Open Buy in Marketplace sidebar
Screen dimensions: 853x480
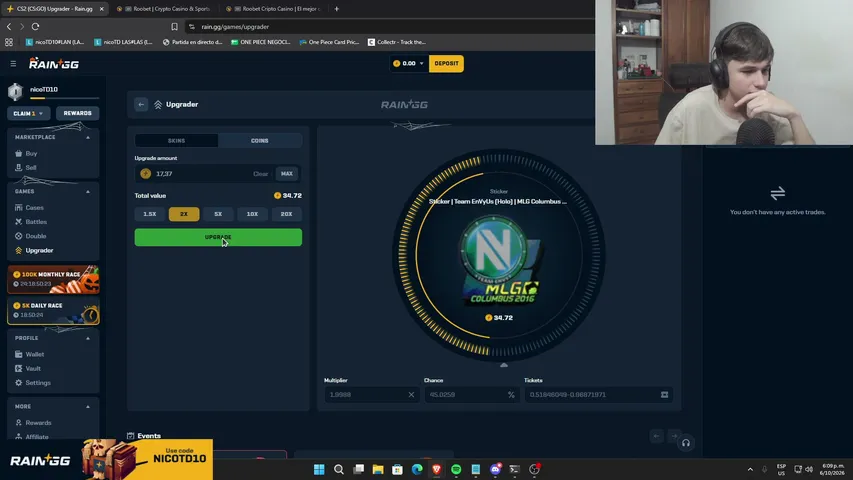coord(32,153)
